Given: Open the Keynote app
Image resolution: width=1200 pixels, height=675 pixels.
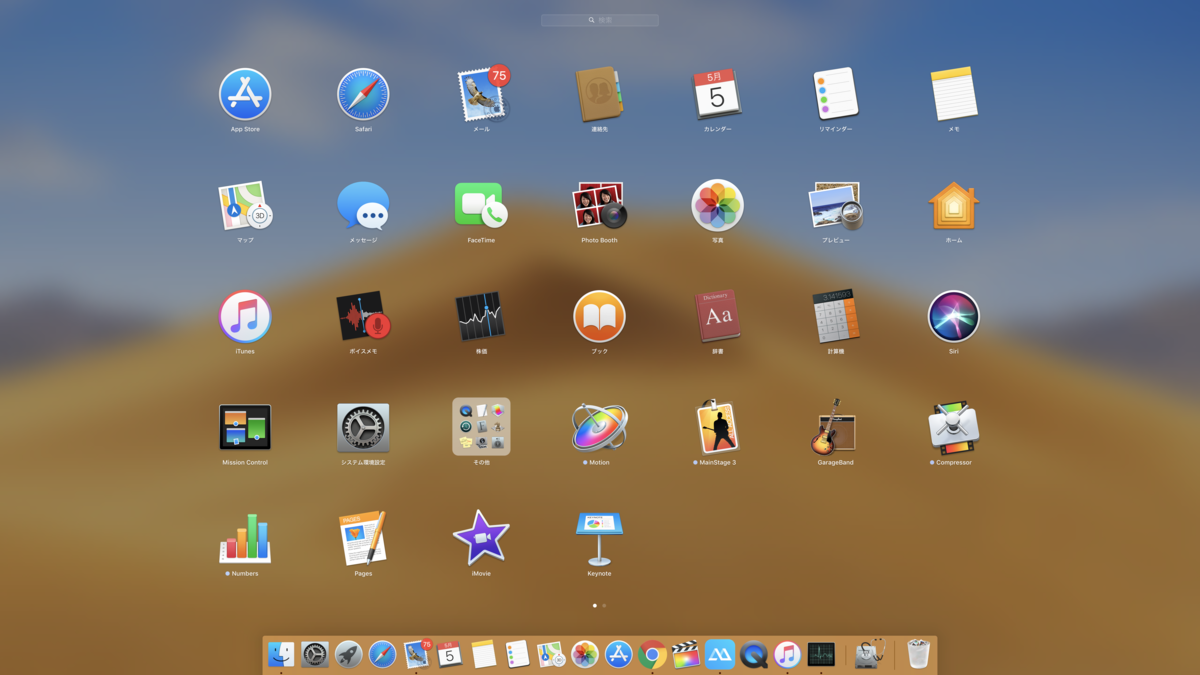Looking at the screenshot, I should tap(599, 538).
